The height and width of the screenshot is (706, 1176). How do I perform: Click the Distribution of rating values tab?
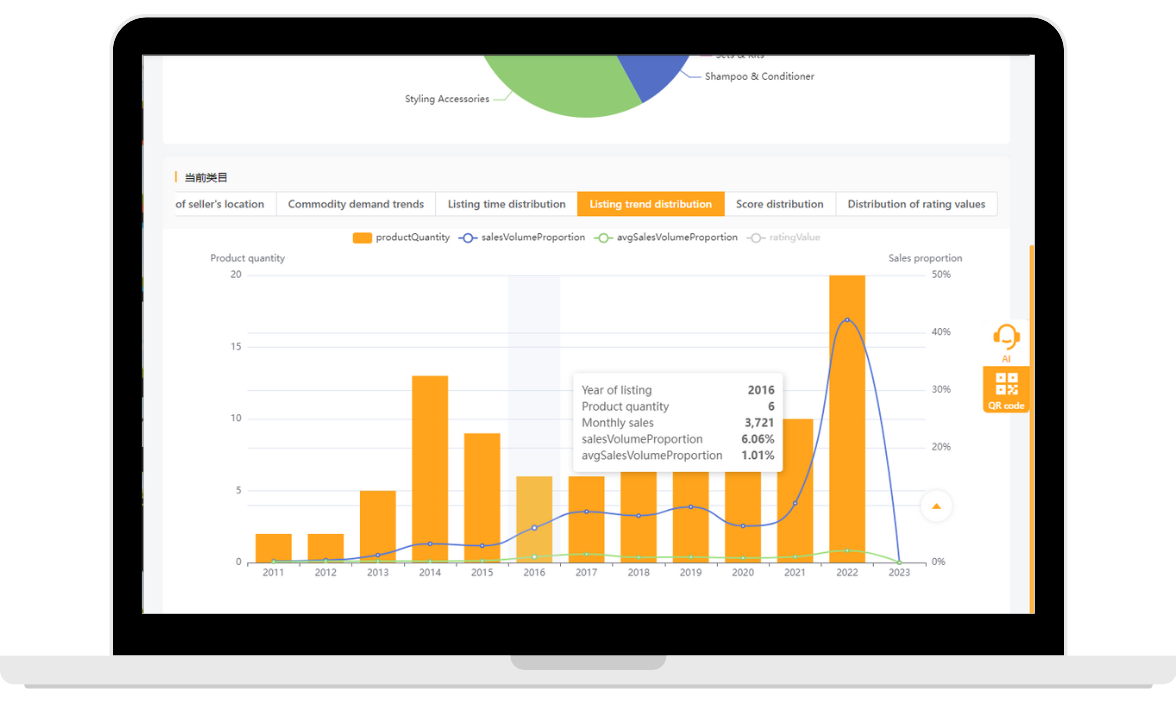coord(916,203)
